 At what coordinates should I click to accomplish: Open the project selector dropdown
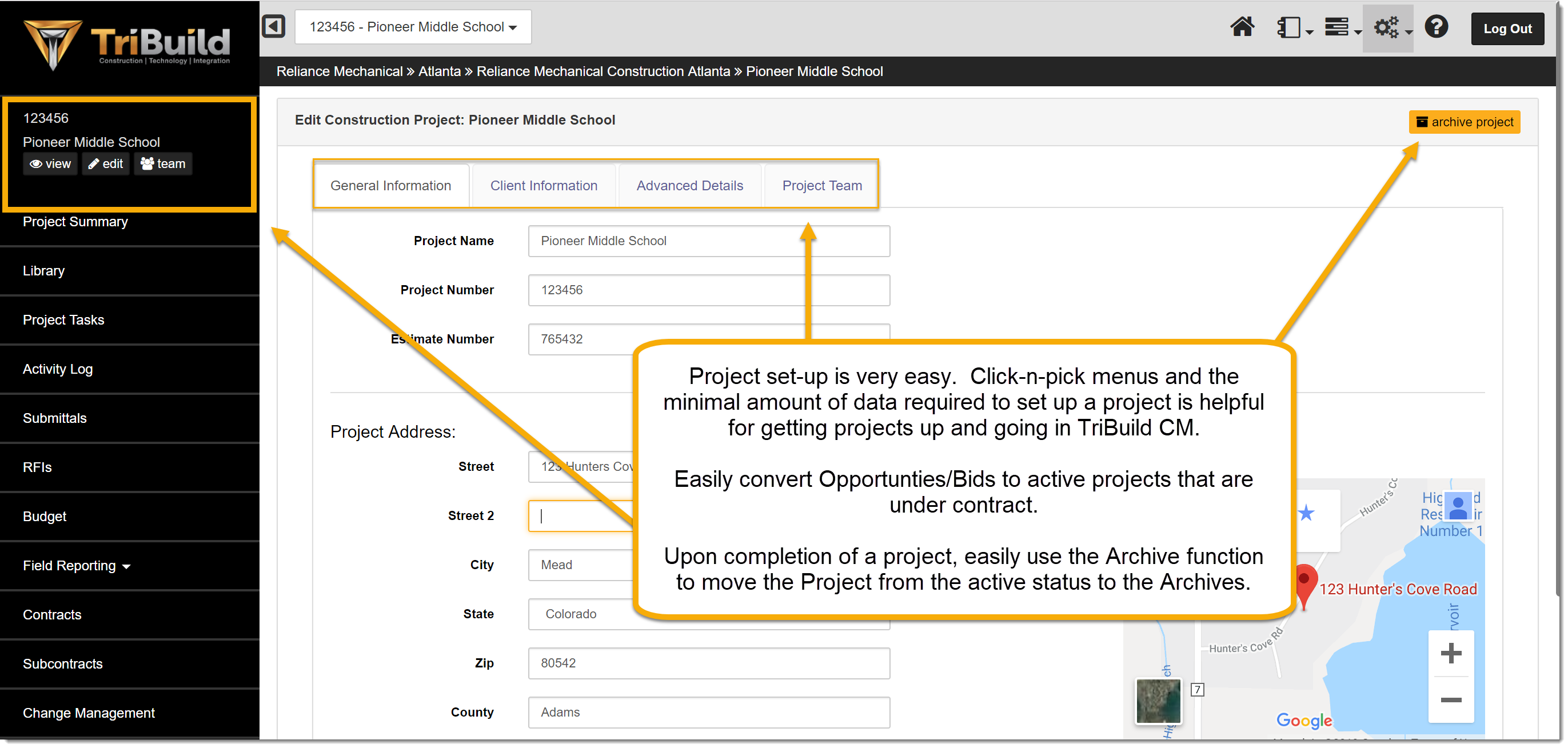[x=413, y=27]
